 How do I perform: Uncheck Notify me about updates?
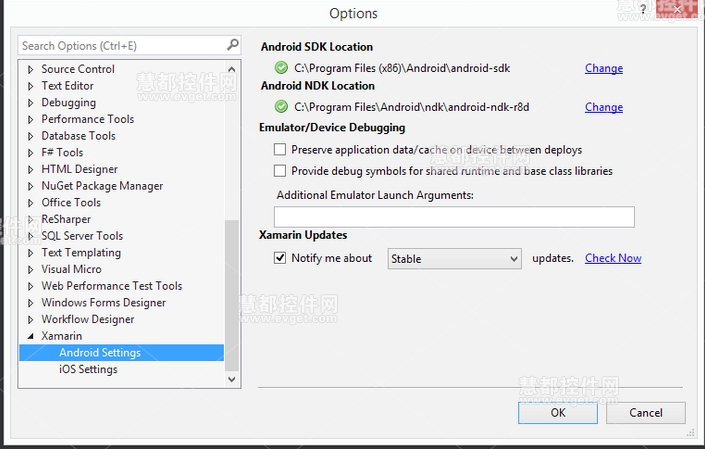(x=280, y=258)
